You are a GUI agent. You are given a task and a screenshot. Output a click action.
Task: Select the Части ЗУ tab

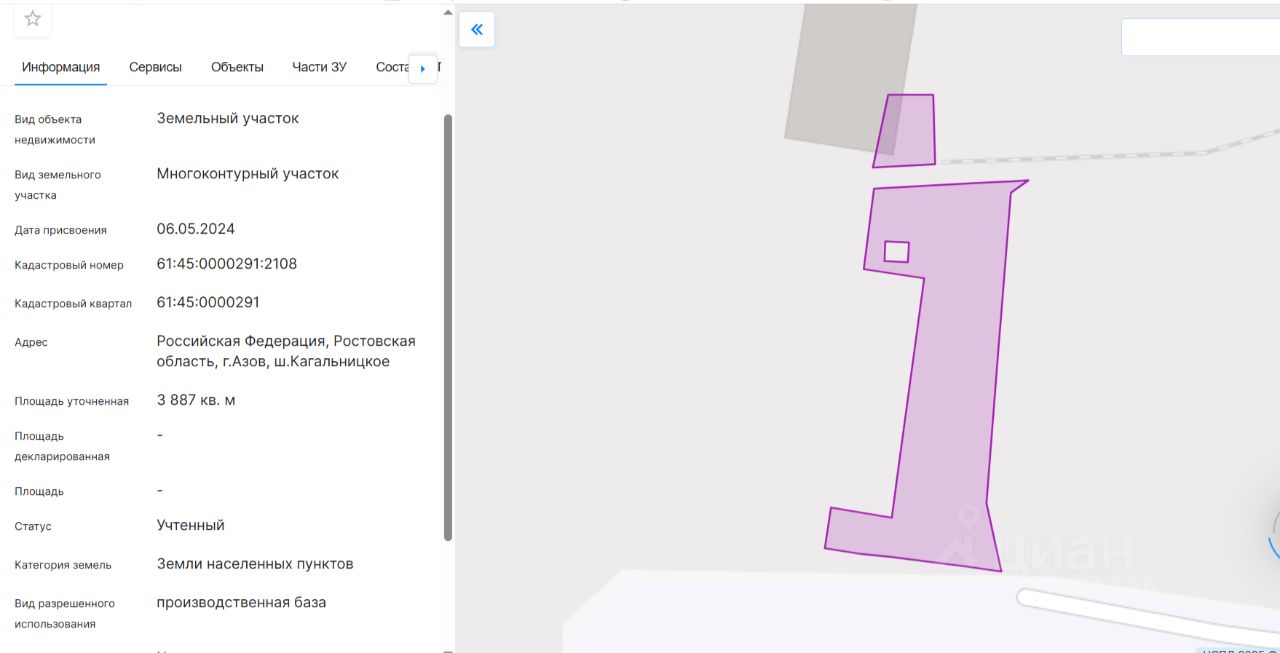coord(319,67)
